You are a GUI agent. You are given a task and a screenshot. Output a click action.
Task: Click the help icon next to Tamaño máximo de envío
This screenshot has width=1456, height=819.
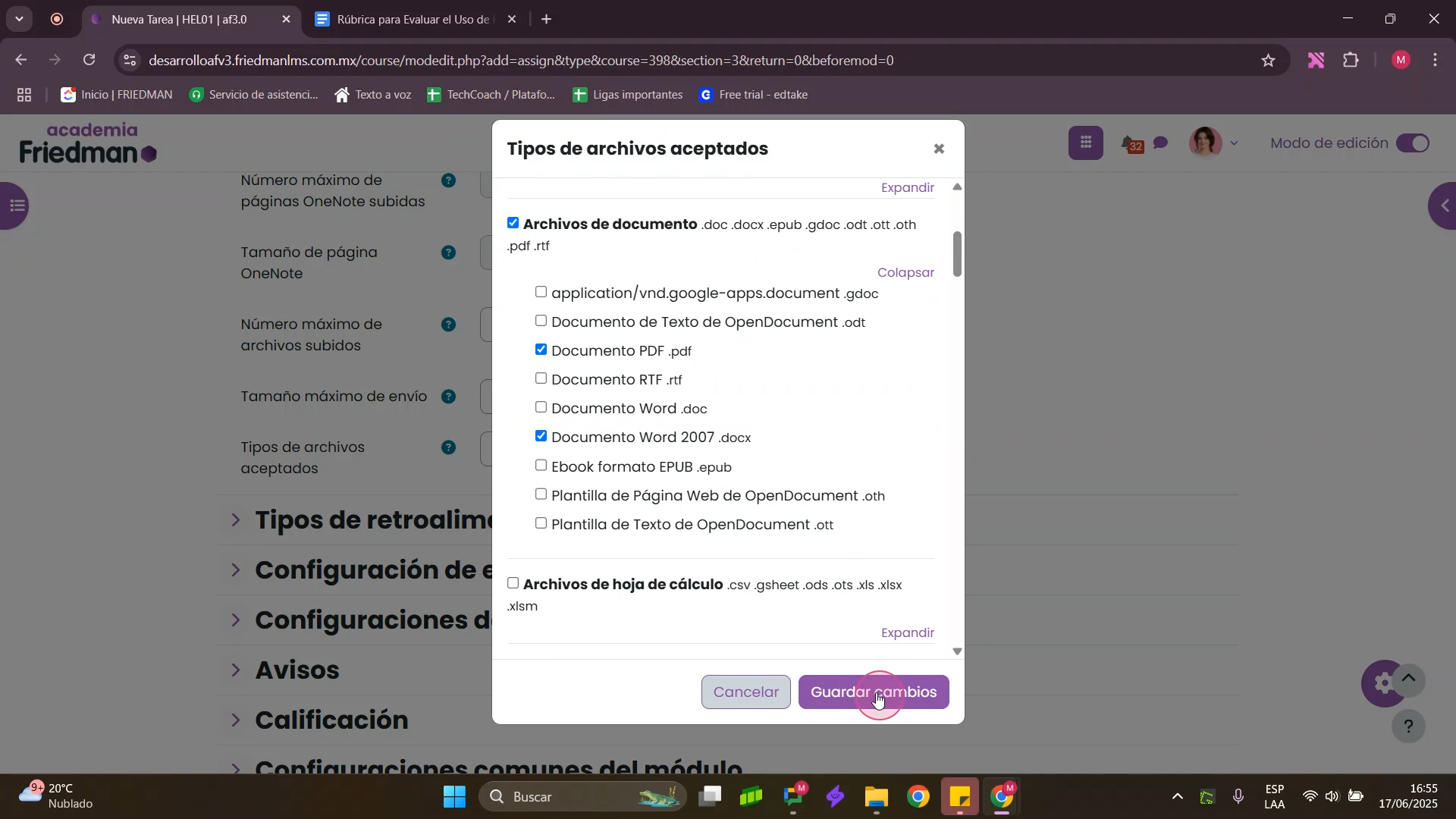448,397
